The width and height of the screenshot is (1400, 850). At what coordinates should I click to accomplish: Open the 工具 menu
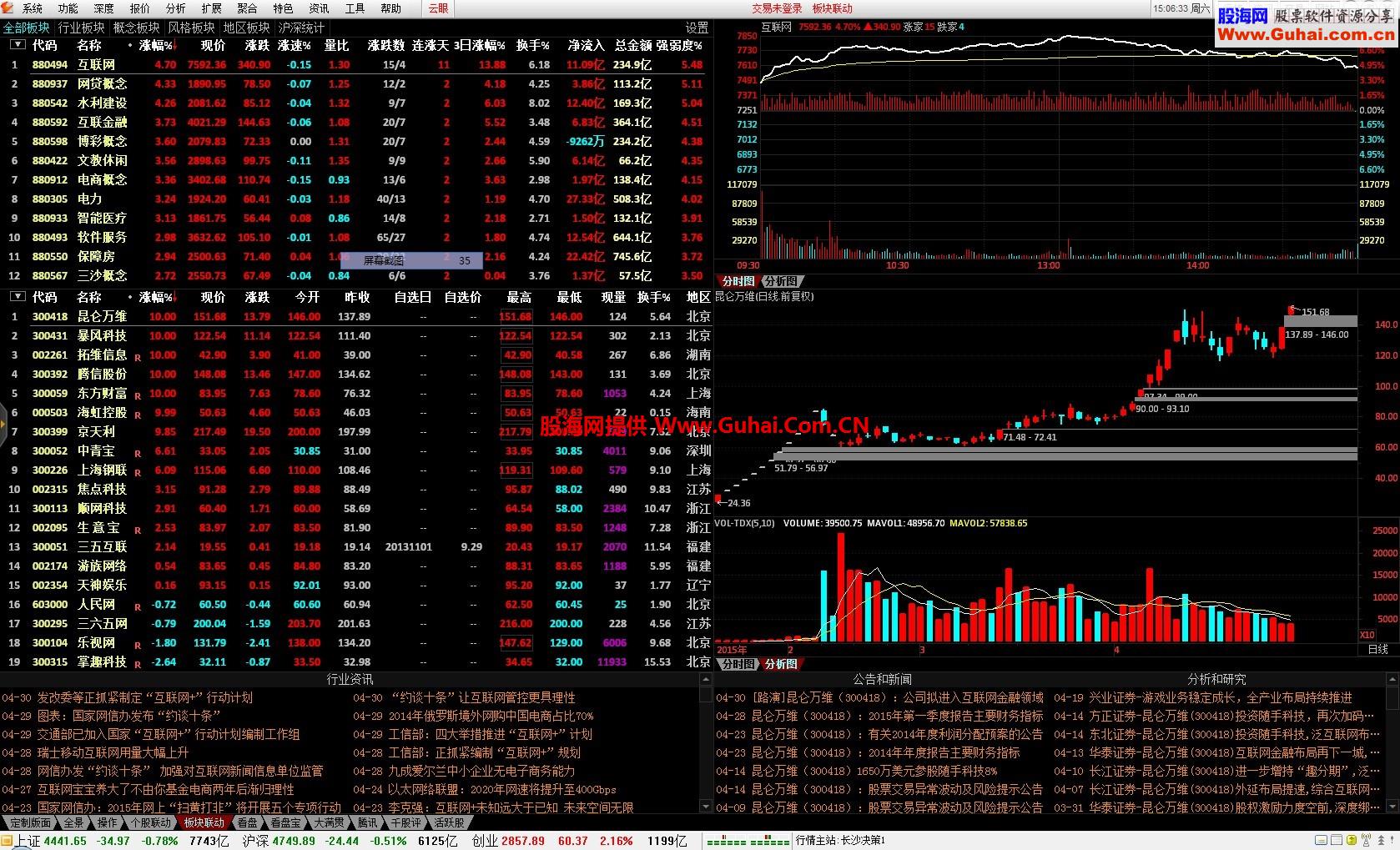(355, 8)
